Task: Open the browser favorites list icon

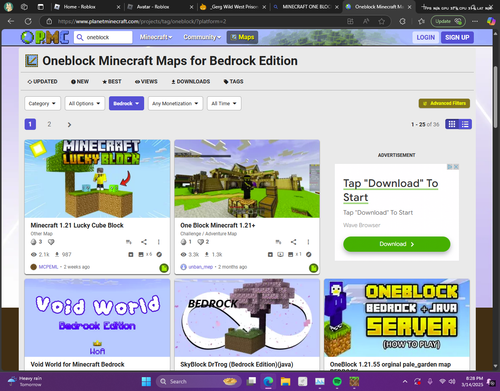Action: click(x=421, y=21)
